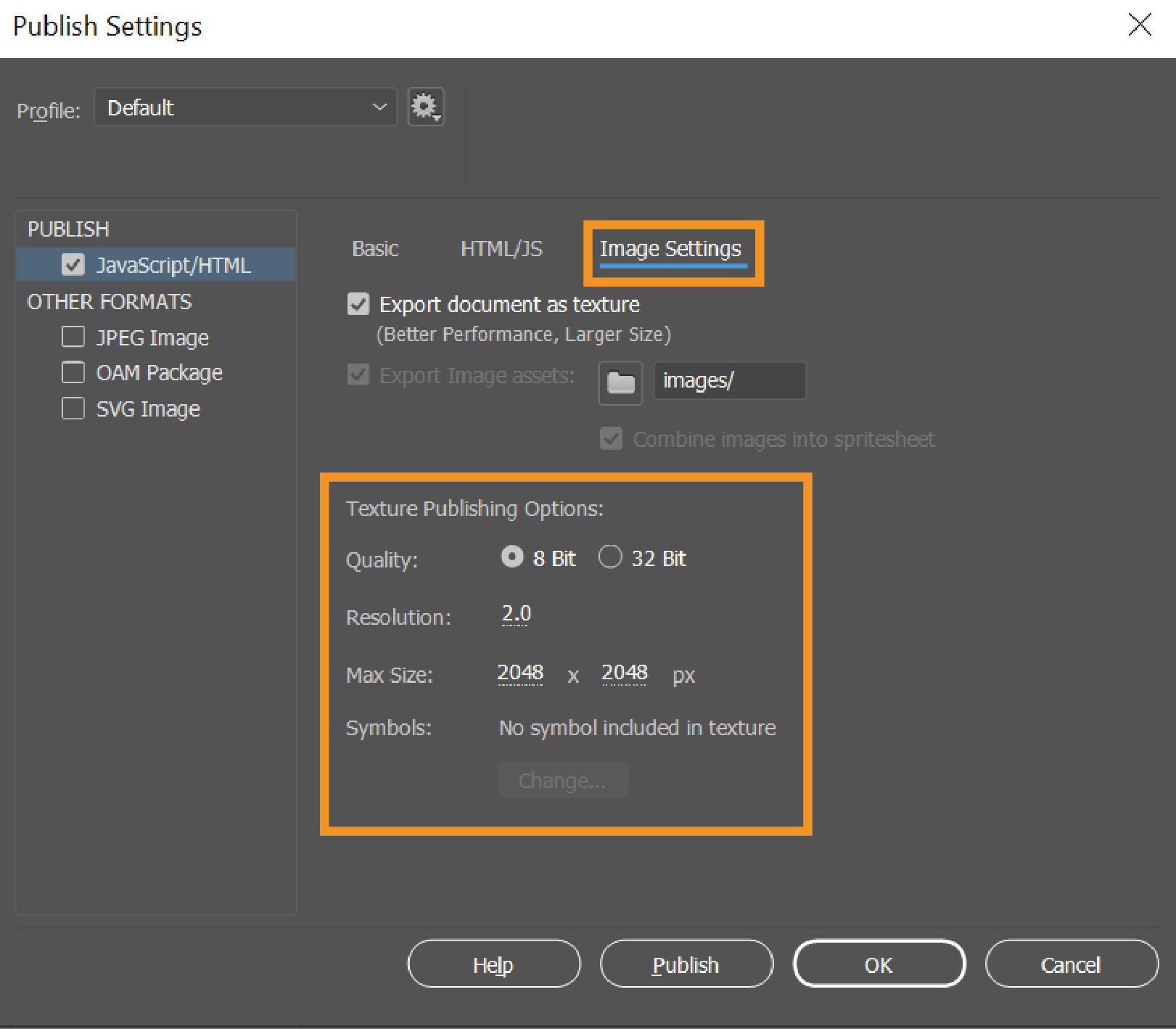Enable the SVG Image export format
The height and width of the screenshot is (1029, 1176).
pyautogui.click(x=73, y=408)
